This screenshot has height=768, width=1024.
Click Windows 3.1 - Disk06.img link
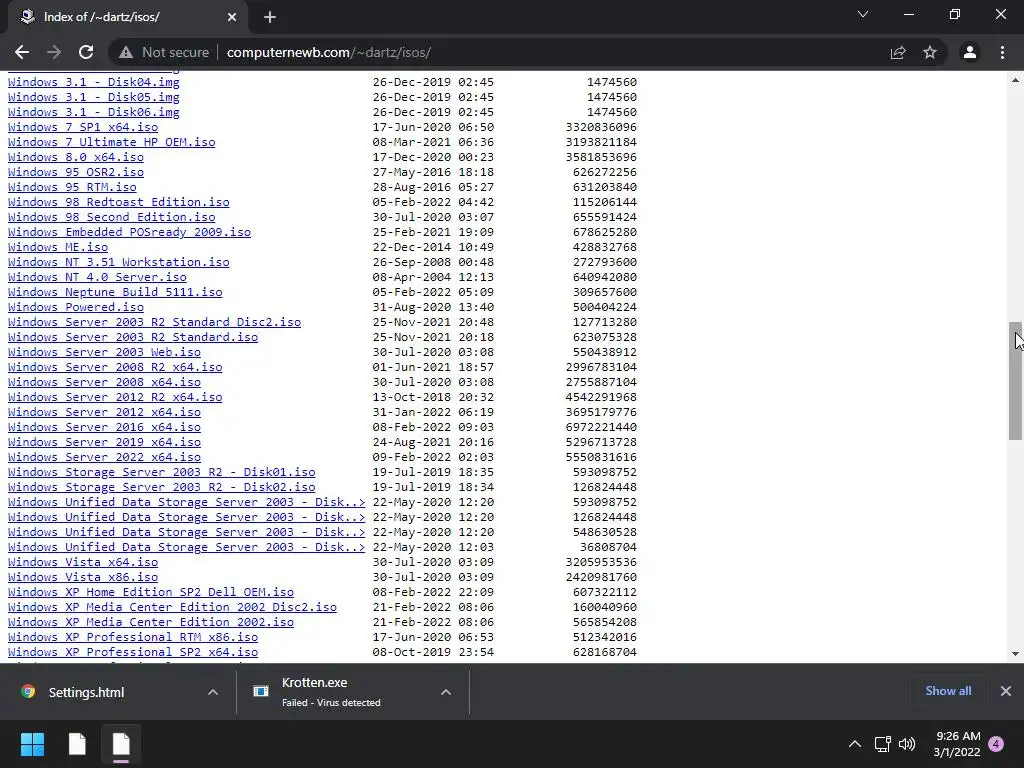click(93, 112)
